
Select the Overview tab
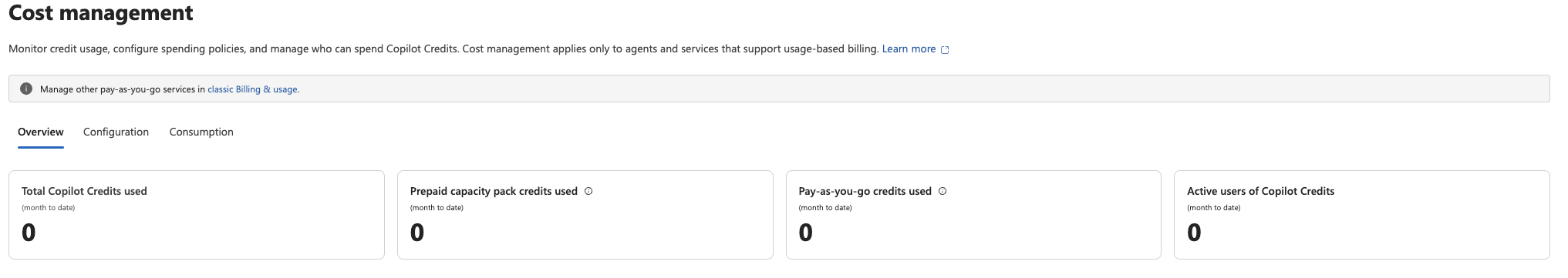41,132
